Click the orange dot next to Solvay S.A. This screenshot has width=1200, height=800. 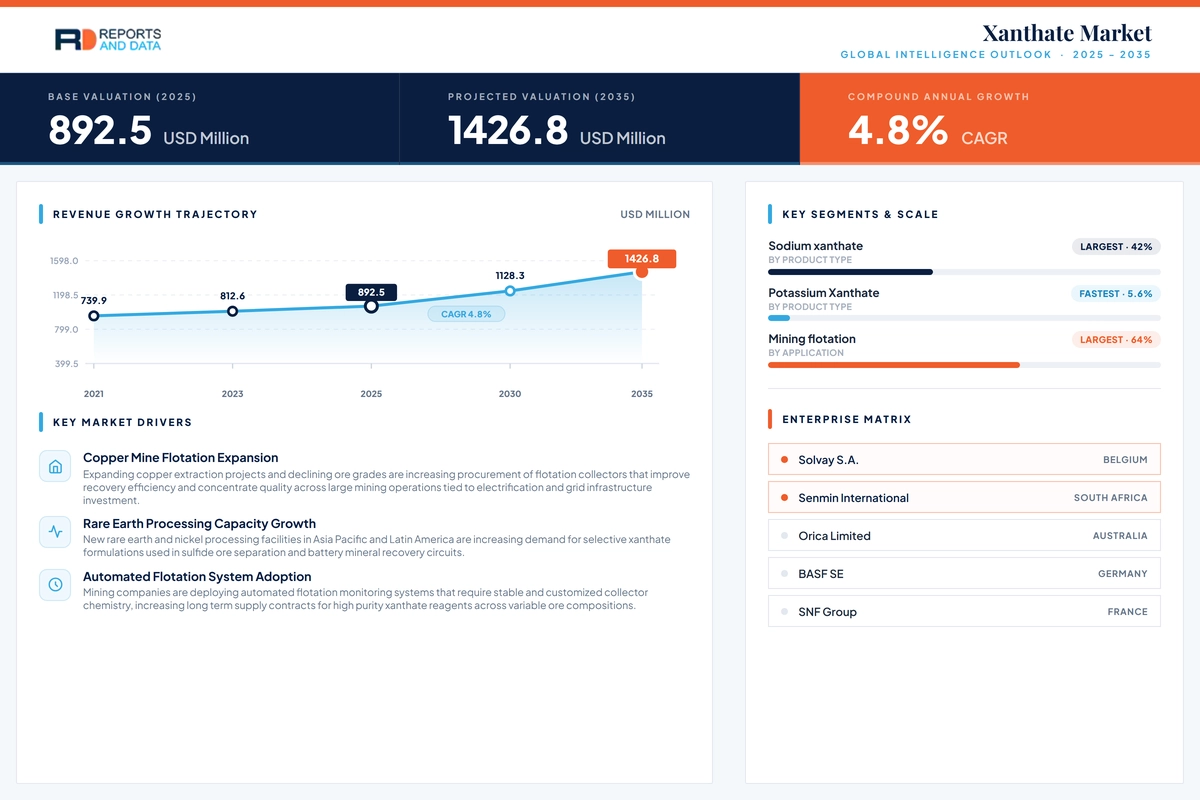point(784,460)
